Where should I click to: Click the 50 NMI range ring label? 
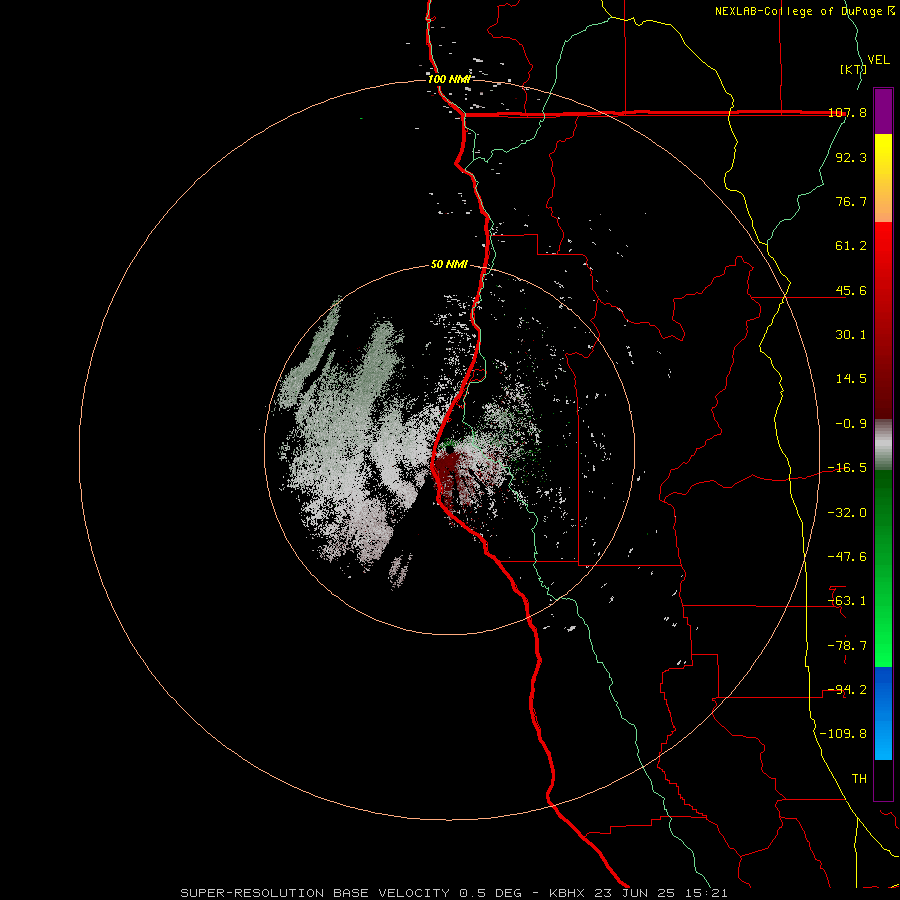449,265
